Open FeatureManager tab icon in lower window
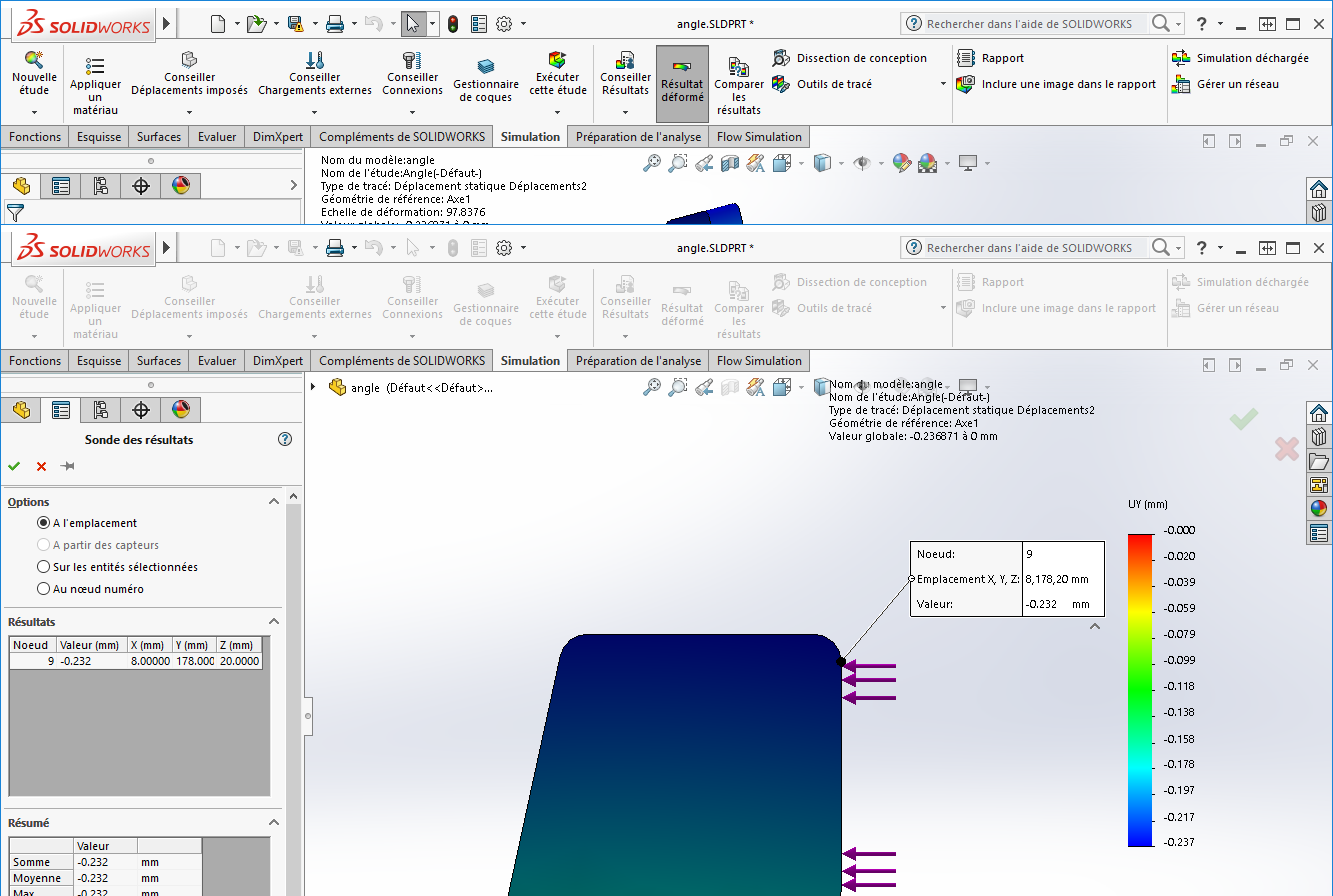 point(21,409)
